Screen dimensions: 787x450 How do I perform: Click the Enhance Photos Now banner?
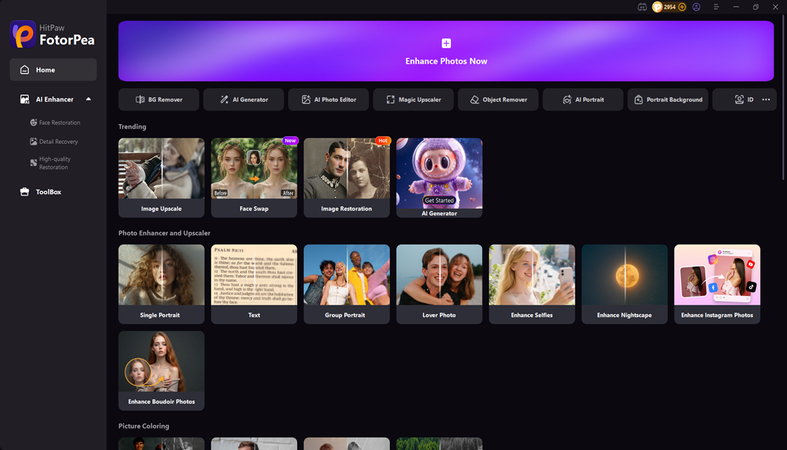[446, 51]
